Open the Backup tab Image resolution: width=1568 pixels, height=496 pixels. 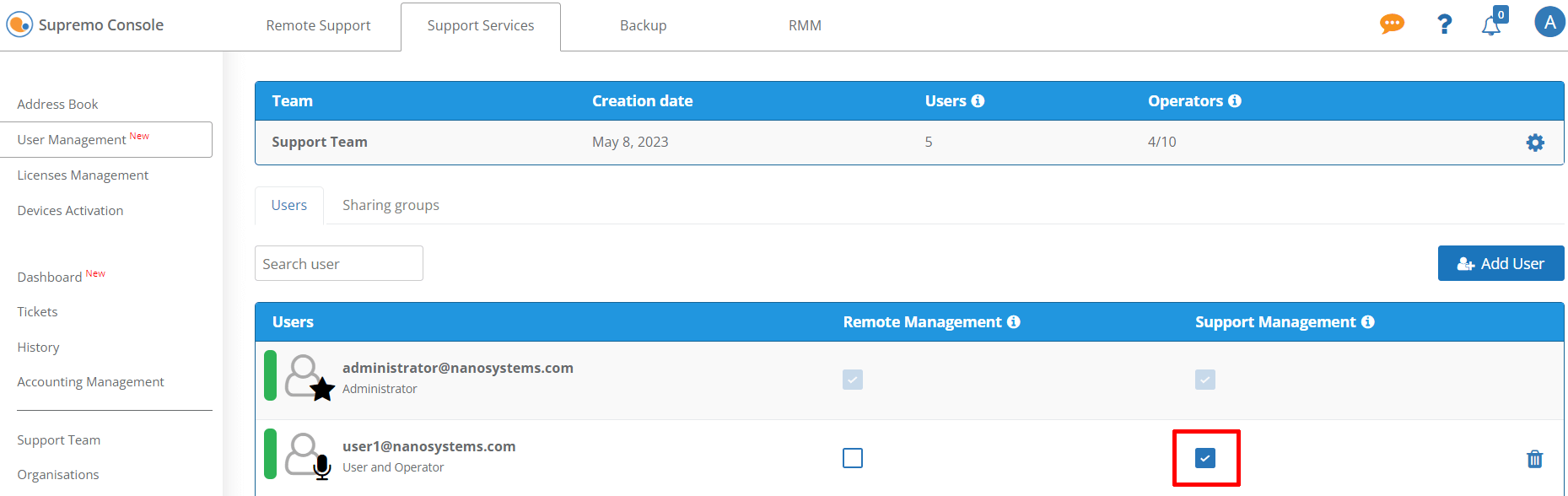click(643, 25)
